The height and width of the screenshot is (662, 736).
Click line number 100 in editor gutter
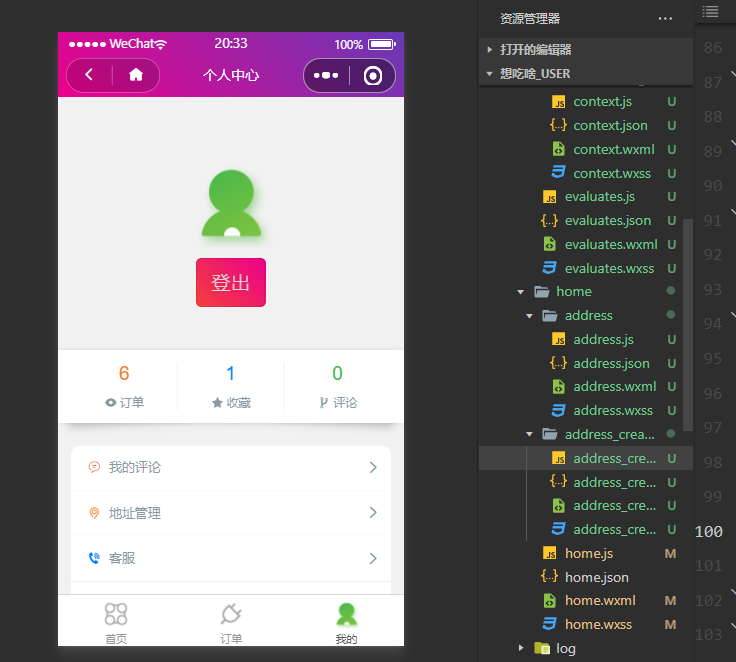(709, 532)
